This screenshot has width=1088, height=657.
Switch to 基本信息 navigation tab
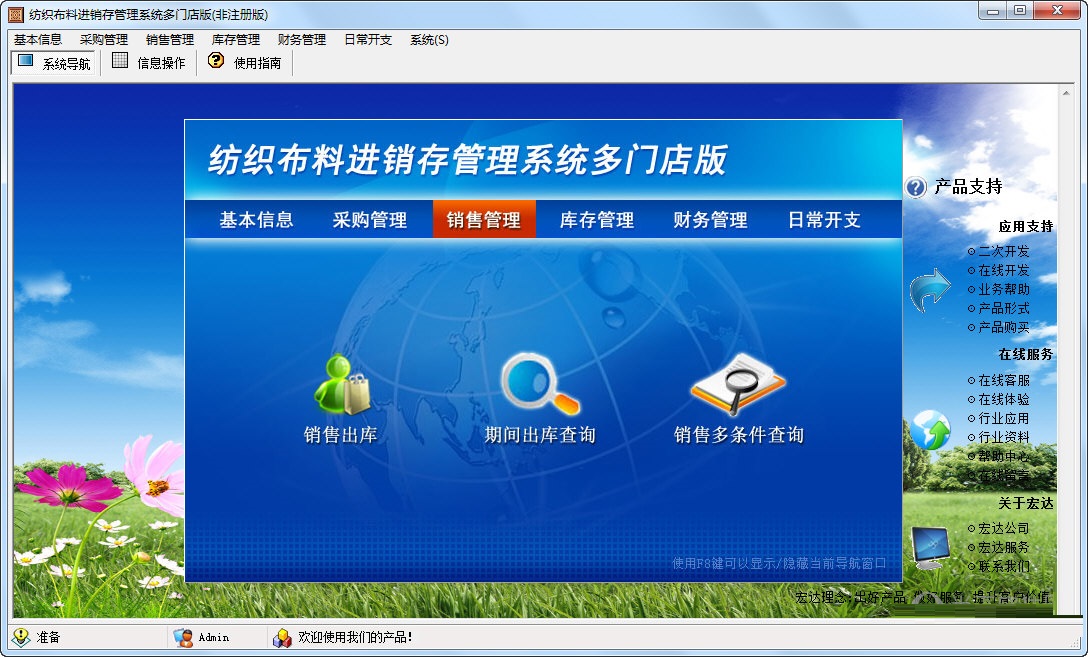[x=256, y=220]
